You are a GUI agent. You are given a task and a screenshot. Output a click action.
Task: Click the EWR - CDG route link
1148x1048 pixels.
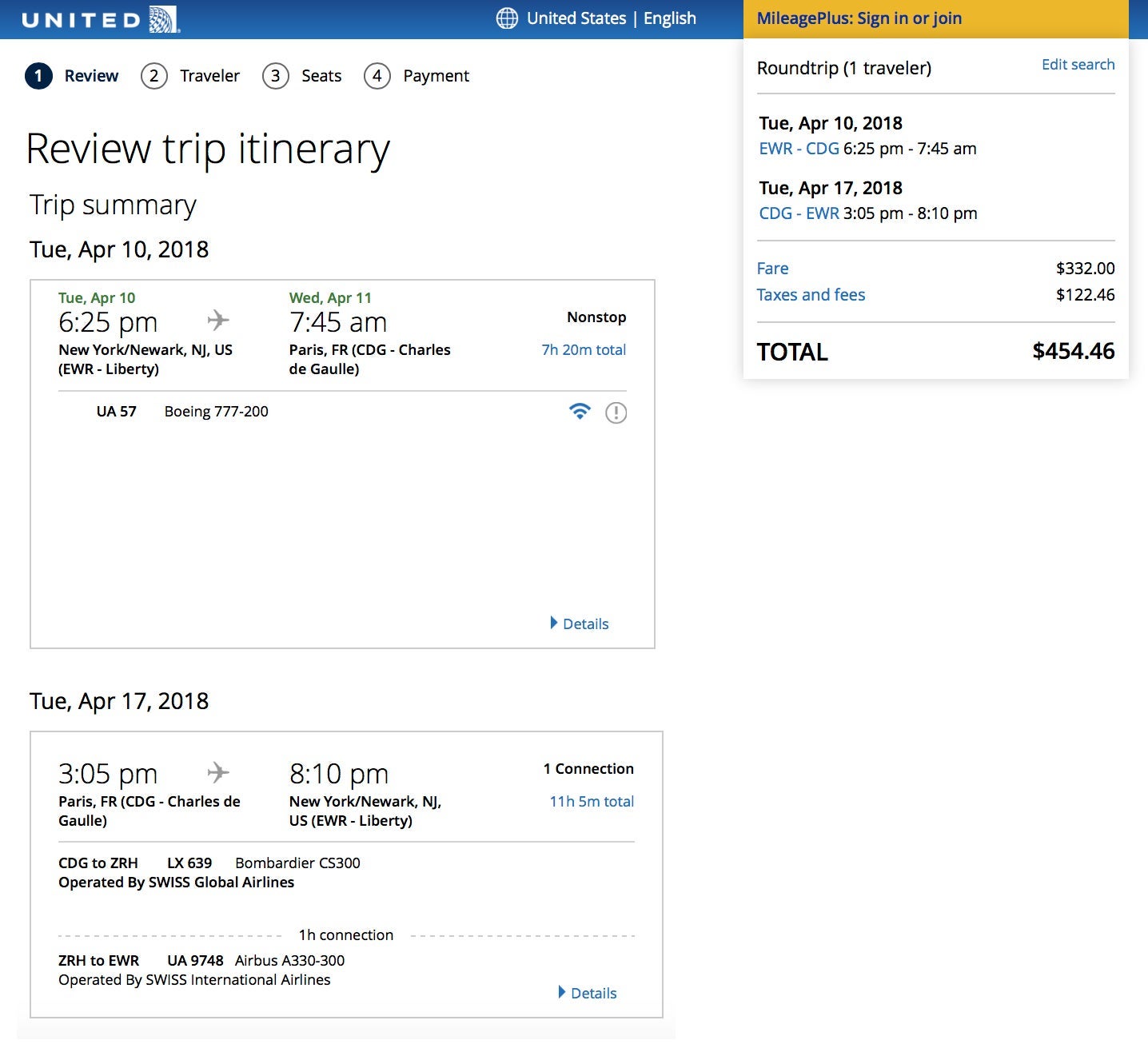(x=799, y=149)
